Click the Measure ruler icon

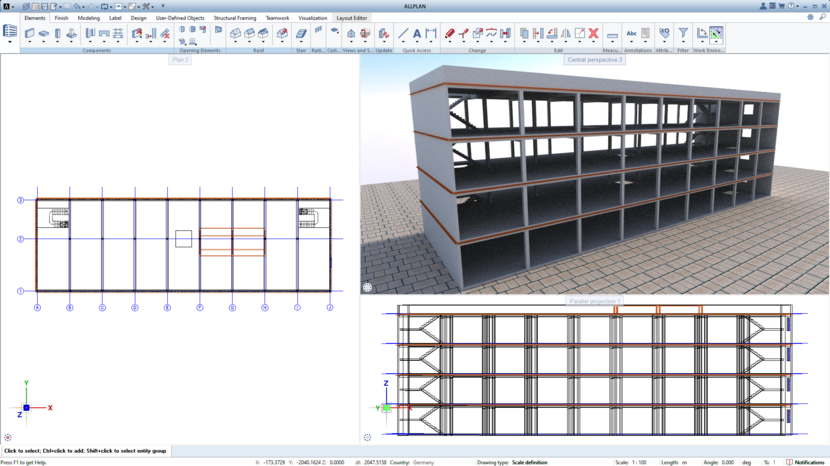(x=612, y=35)
